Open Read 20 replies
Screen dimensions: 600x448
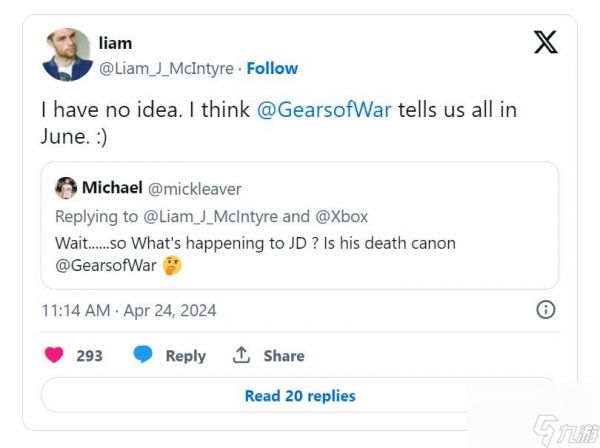tap(299, 395)
